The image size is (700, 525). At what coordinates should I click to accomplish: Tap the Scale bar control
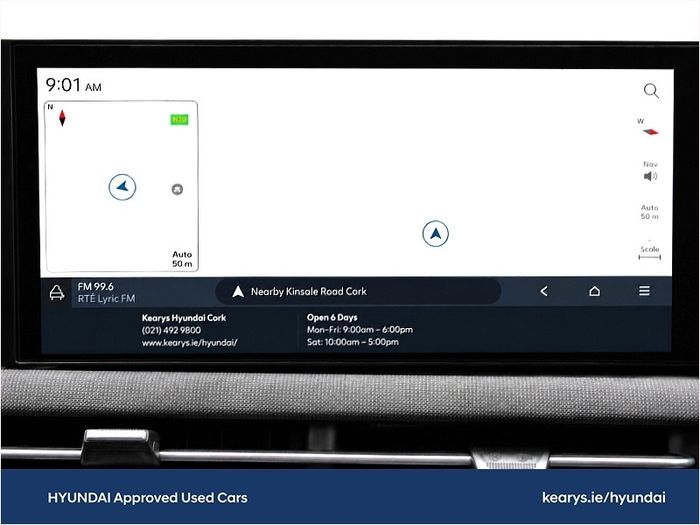(650, 252)
